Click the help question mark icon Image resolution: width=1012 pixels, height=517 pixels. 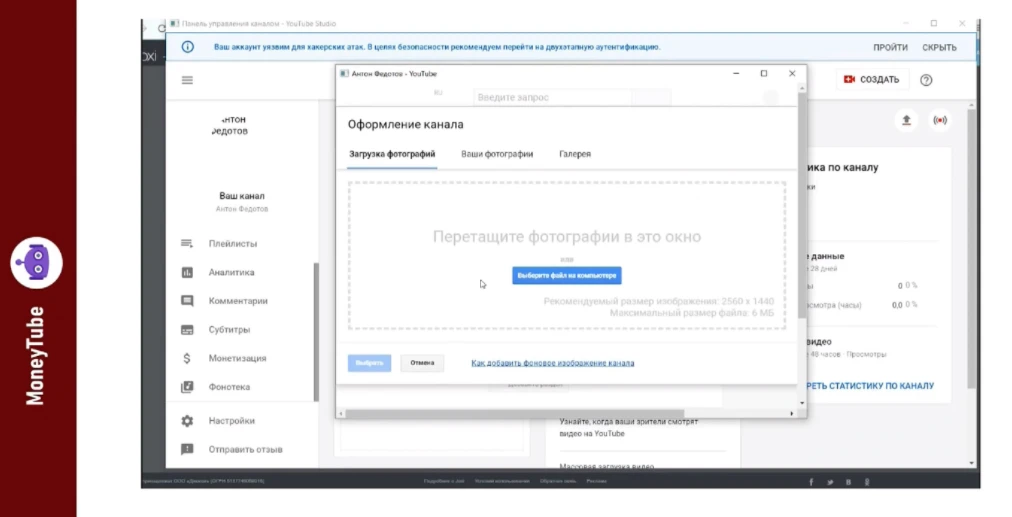pos(926,80)
